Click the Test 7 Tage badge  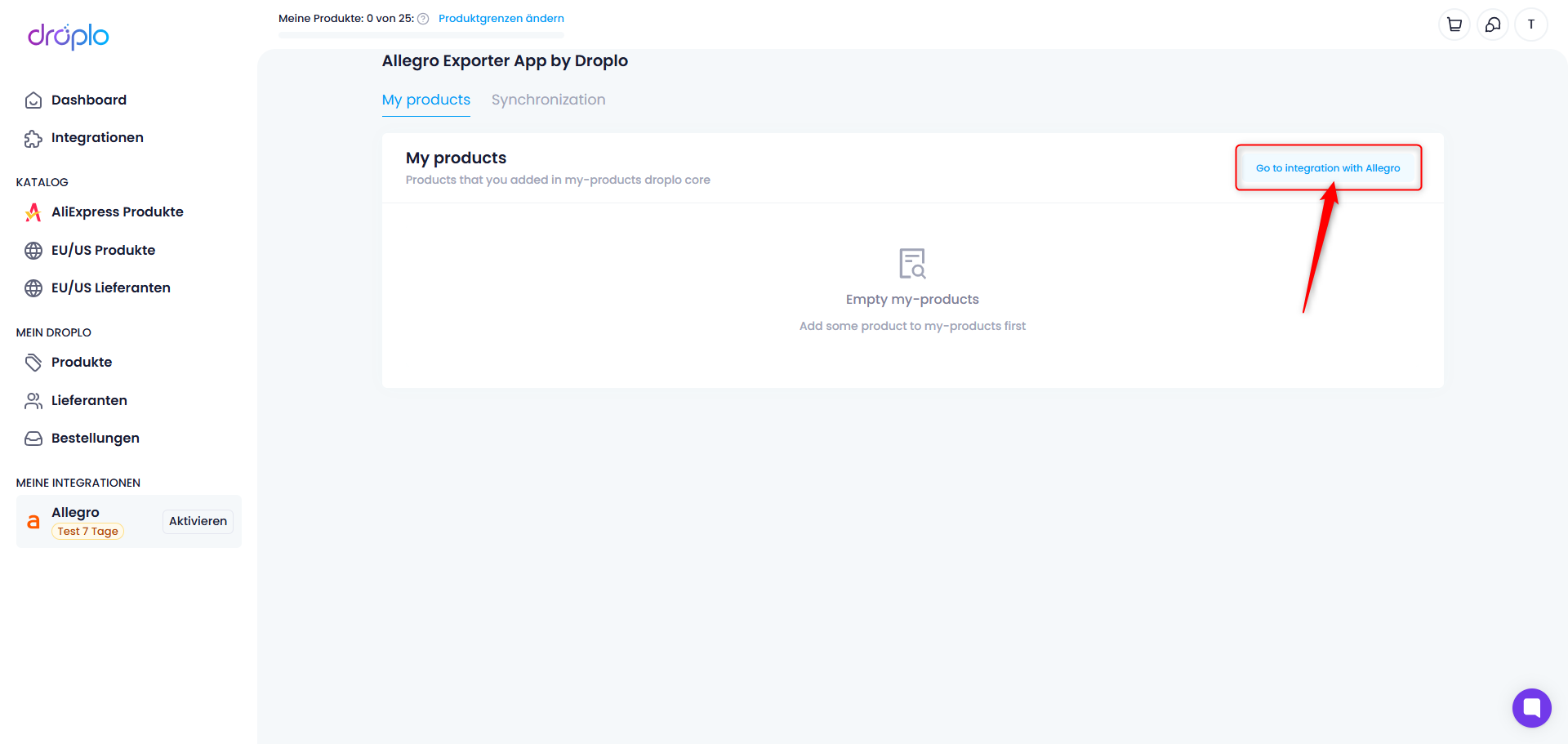pos(87,532)
